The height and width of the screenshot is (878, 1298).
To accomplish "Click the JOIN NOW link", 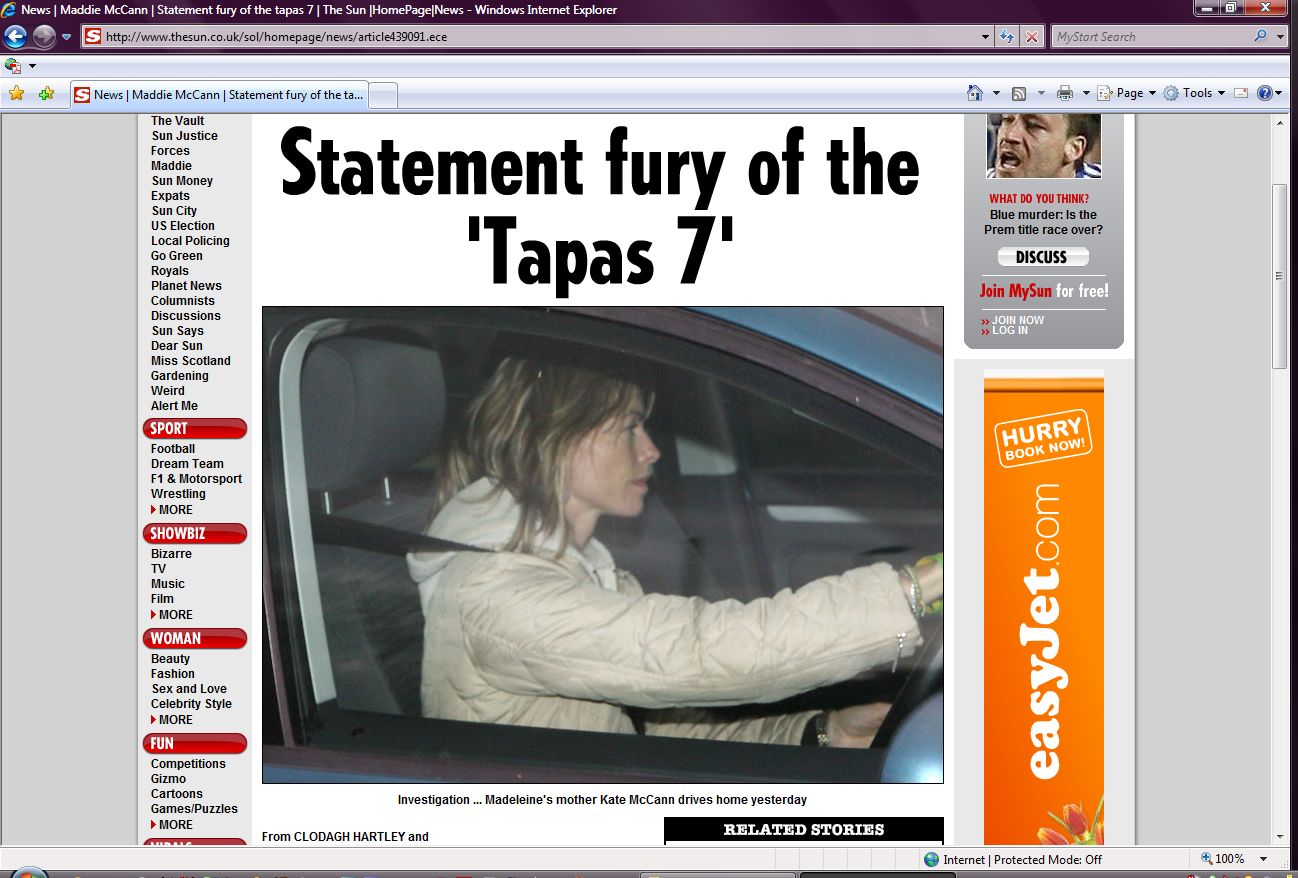I will (x=1018, y=320).
